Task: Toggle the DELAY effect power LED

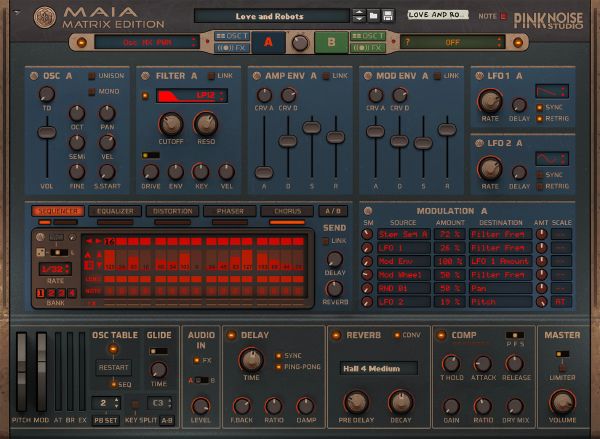Action: click(x=231, y=335)
